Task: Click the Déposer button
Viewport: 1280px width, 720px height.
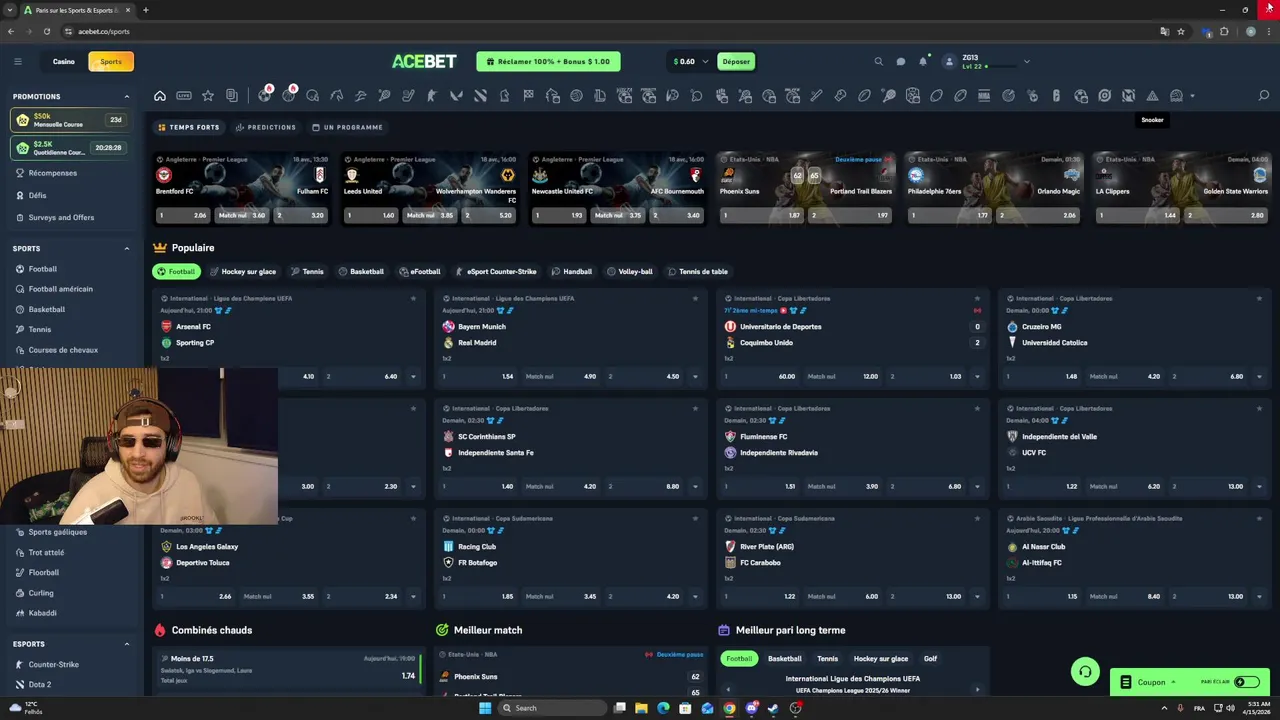Action: (736, 61)
